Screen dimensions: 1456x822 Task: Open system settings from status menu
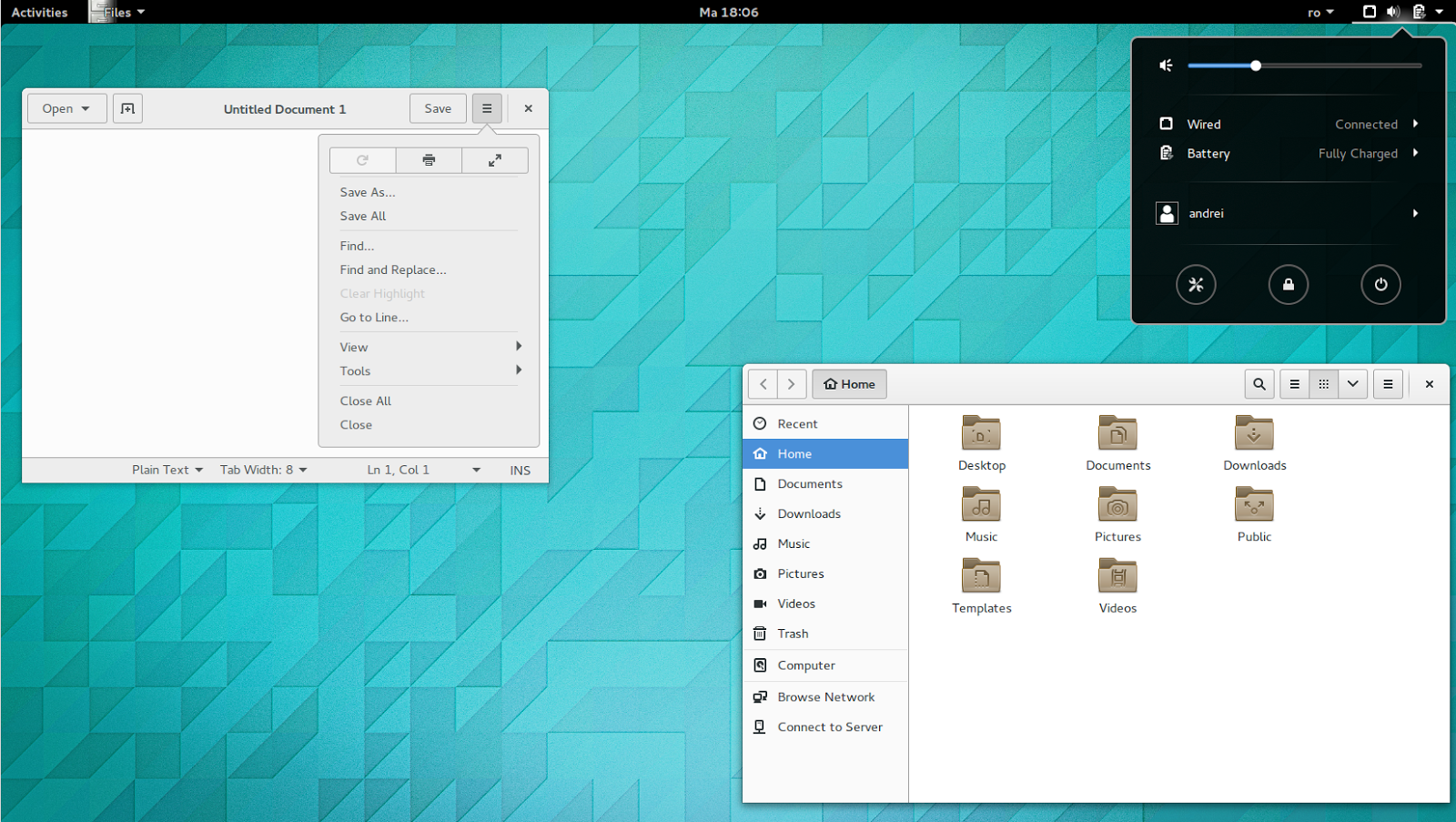pyautogui.click(x=1196, y=284)
